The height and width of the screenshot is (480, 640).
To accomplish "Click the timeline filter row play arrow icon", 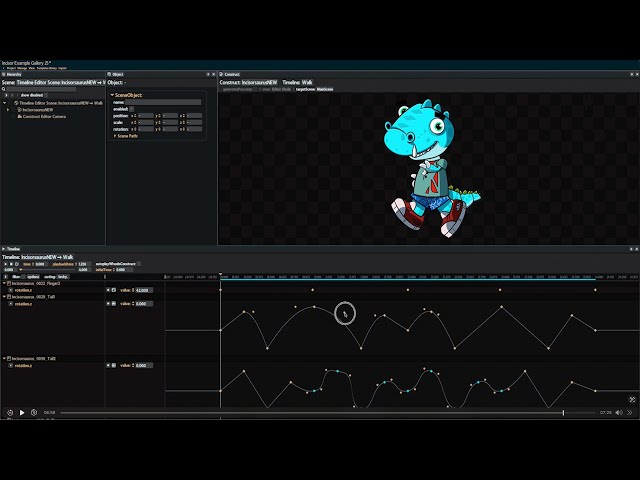I will point(6,277).
